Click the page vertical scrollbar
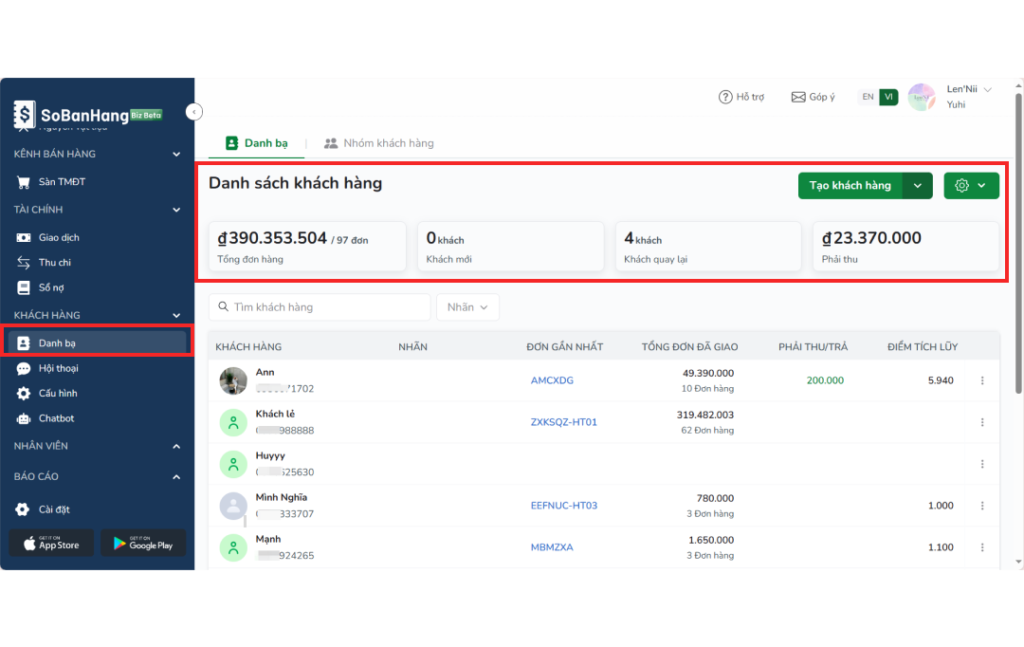 coord(1018,243)
